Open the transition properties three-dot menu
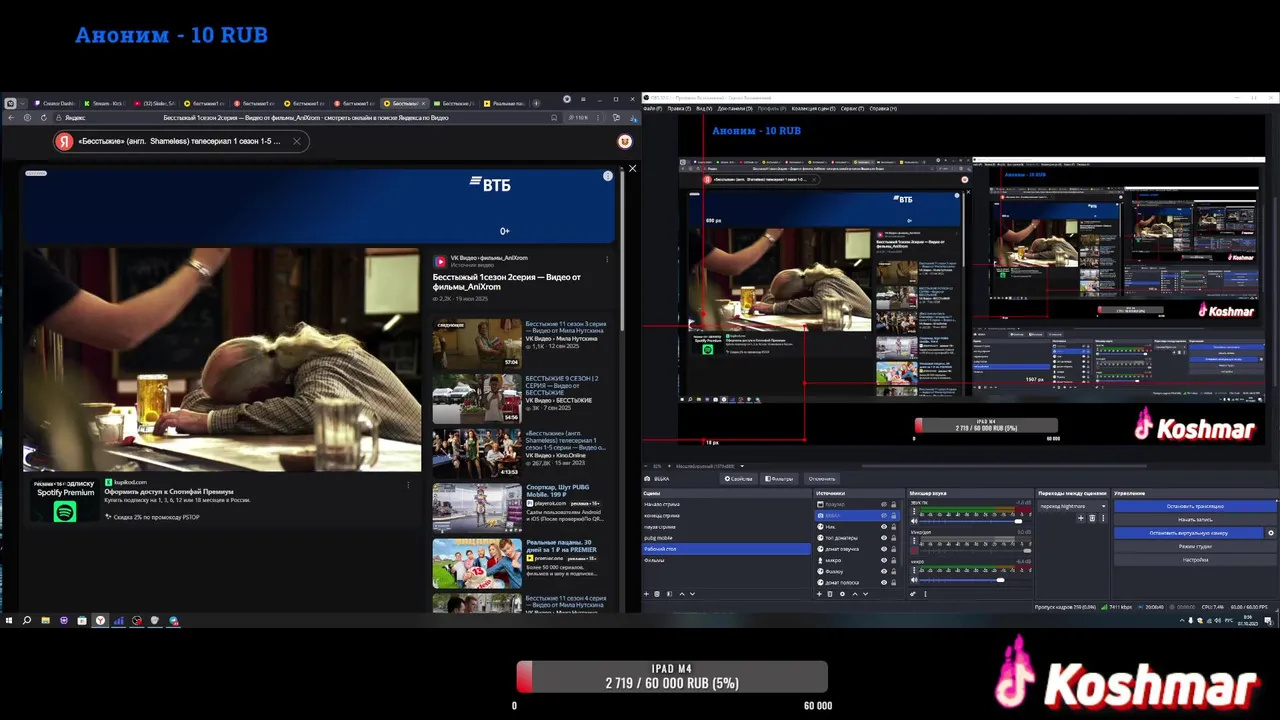This screenshot has width=1280, height=720. [1103, 518]
